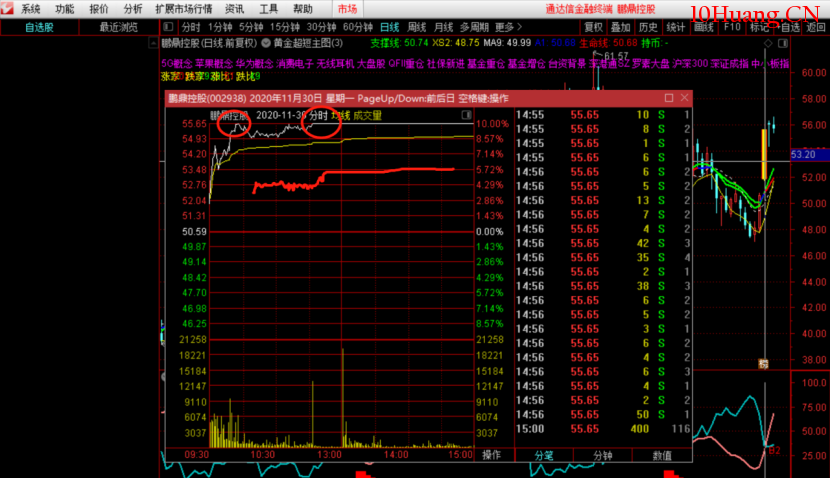Toggle the right info panel icon beside diamond

point(783,43)
